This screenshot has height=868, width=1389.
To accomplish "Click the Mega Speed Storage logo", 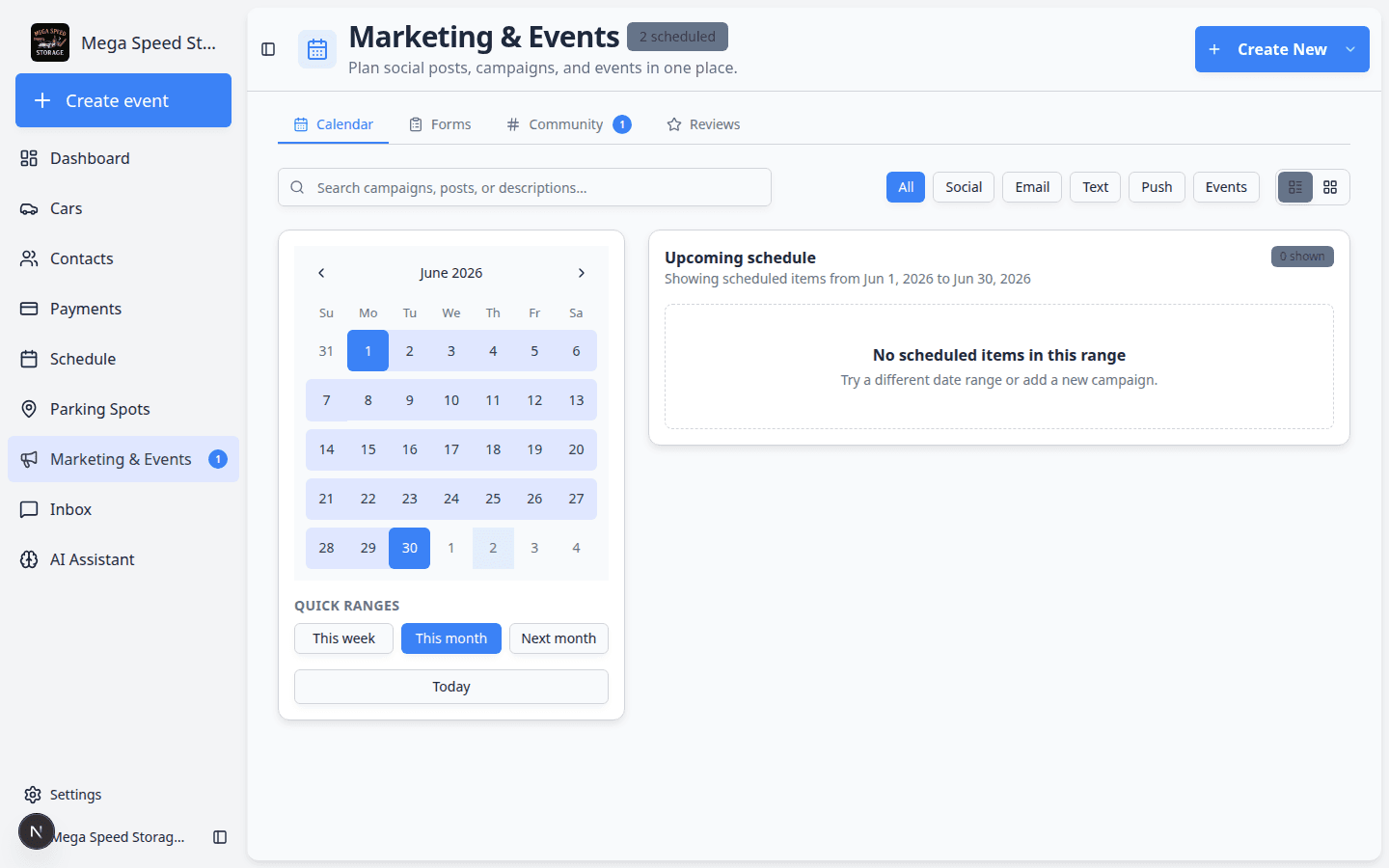I will pos(50,42).
